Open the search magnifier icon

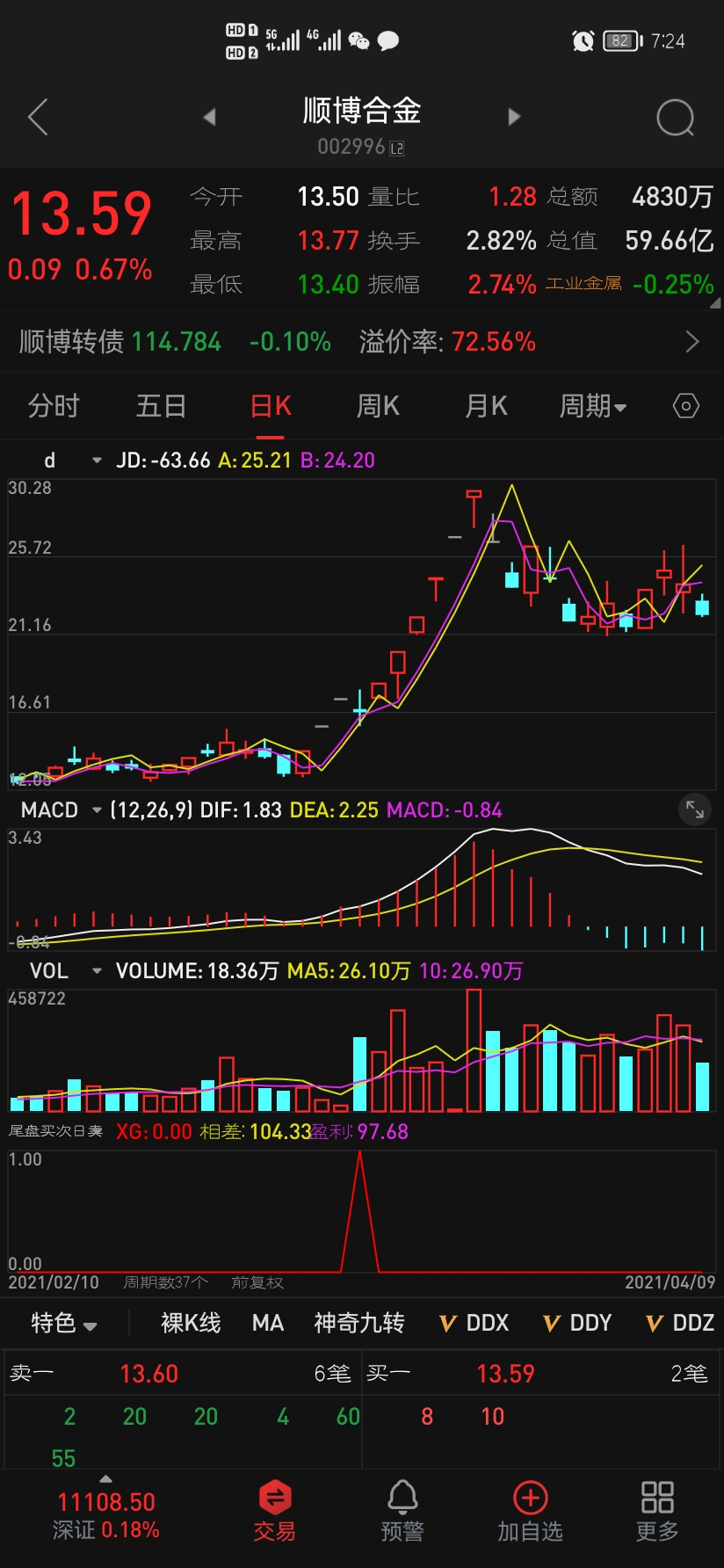[x=675, y=118]
